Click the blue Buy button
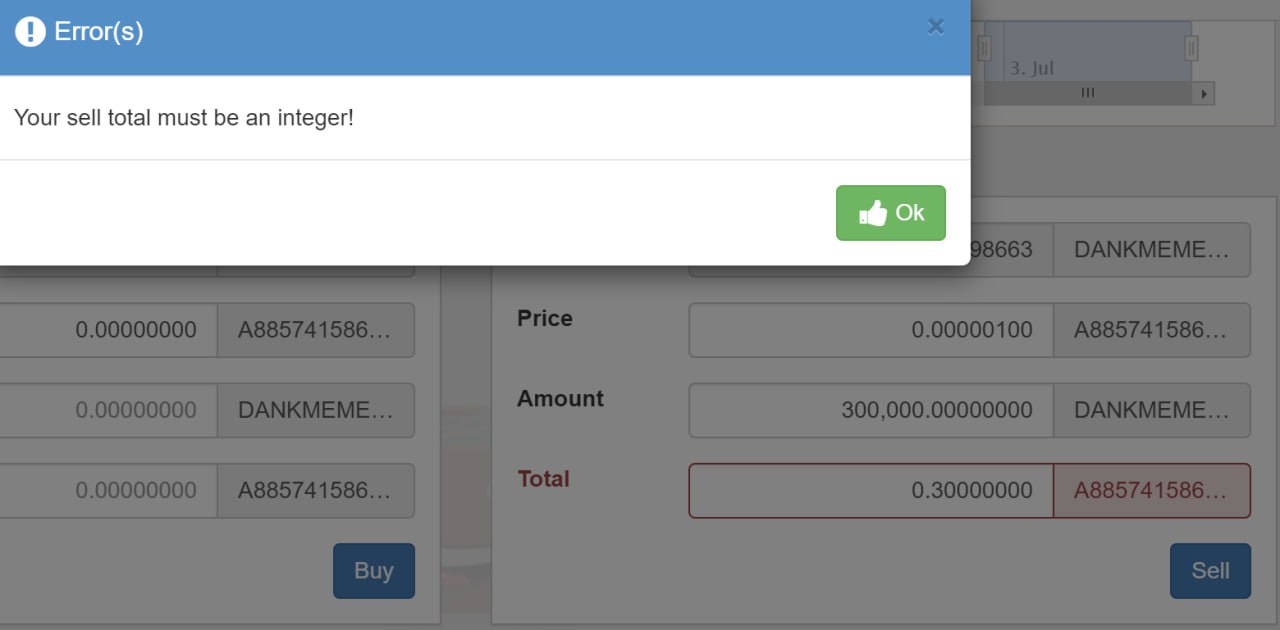 click(x=374, y=571)
